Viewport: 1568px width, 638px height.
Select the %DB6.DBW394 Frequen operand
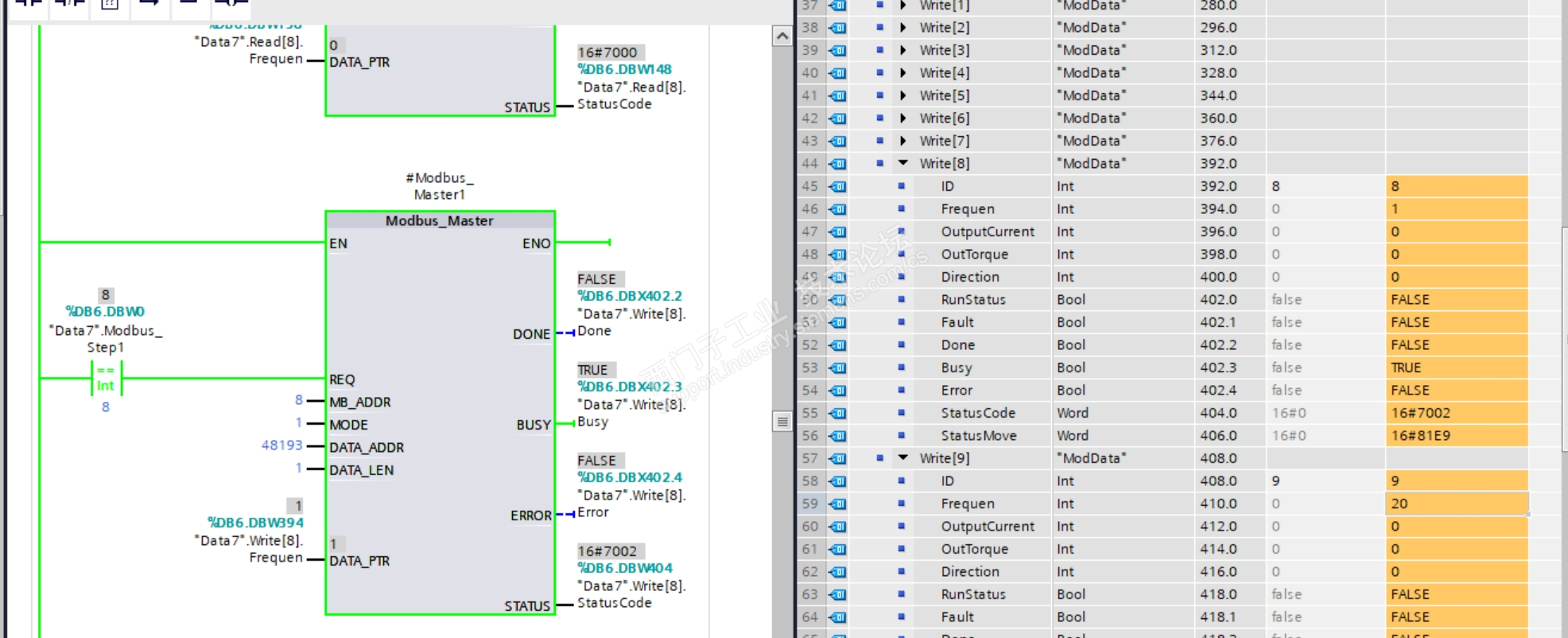coord(255,523)
